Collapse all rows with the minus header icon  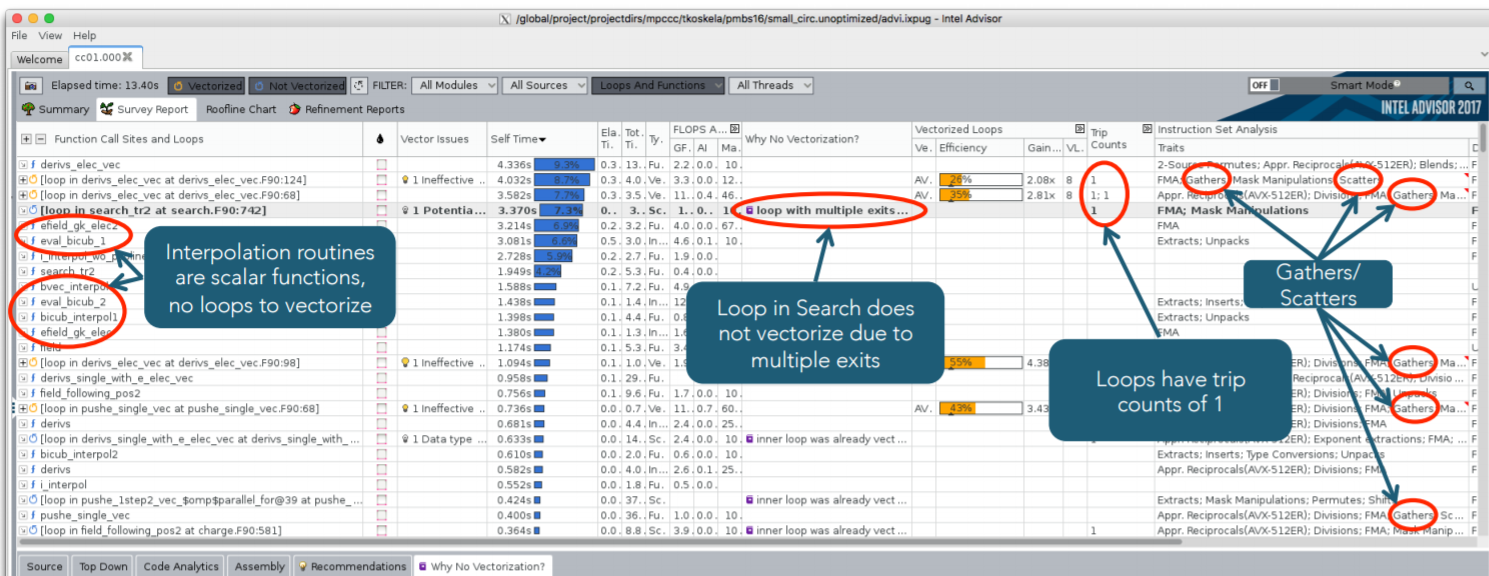40,139
